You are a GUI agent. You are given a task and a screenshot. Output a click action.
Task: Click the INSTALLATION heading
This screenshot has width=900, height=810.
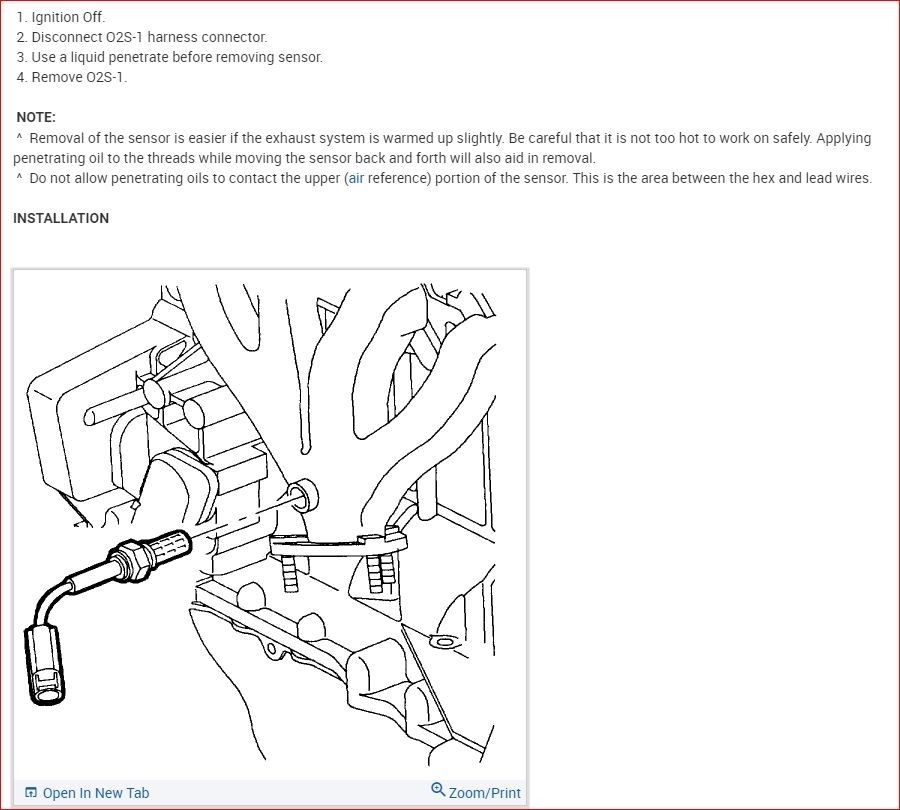coord(61,219)
